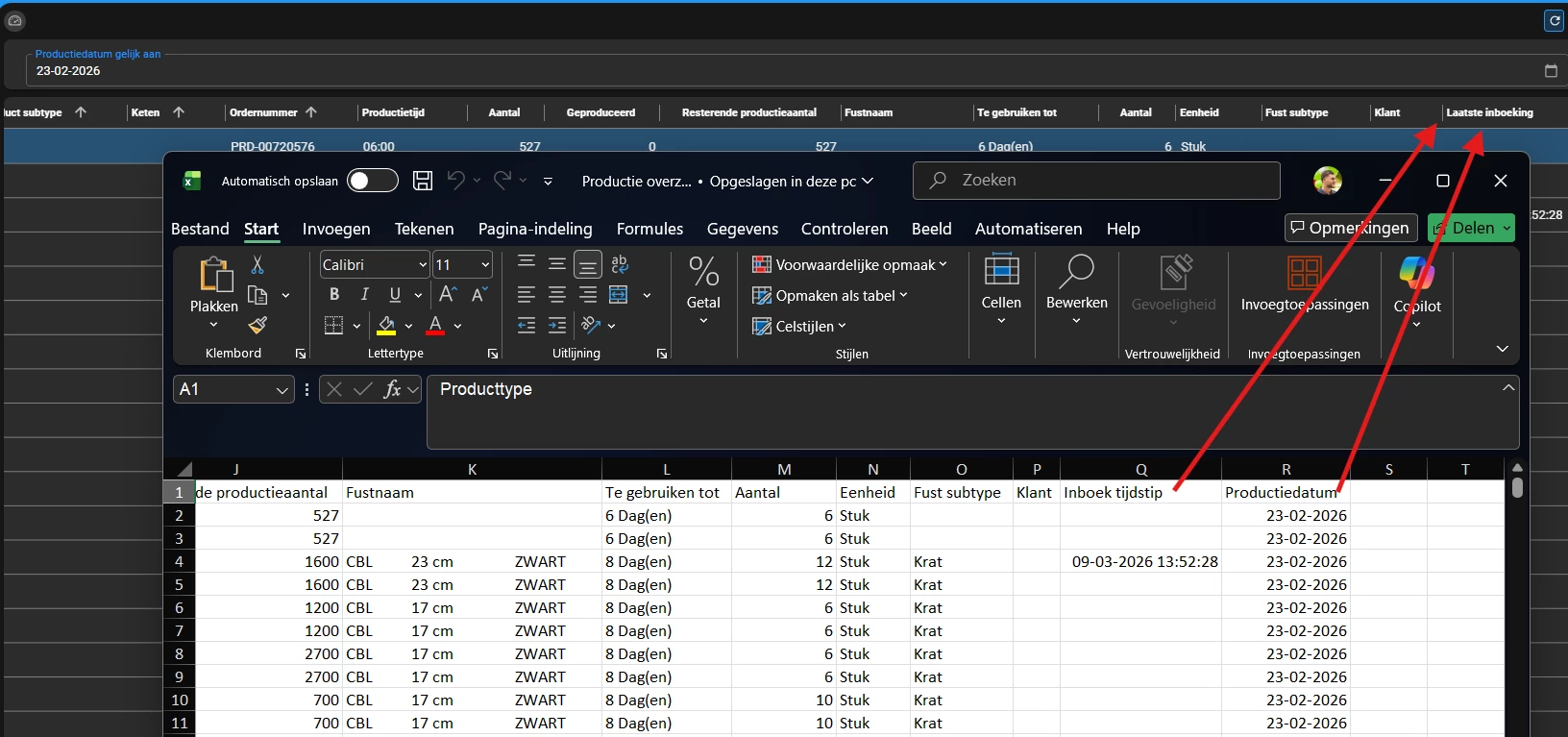The width and height of the screenshot is (1568, 737).
Task: Click the Save floppy disk icon
Action: (423, 181)
